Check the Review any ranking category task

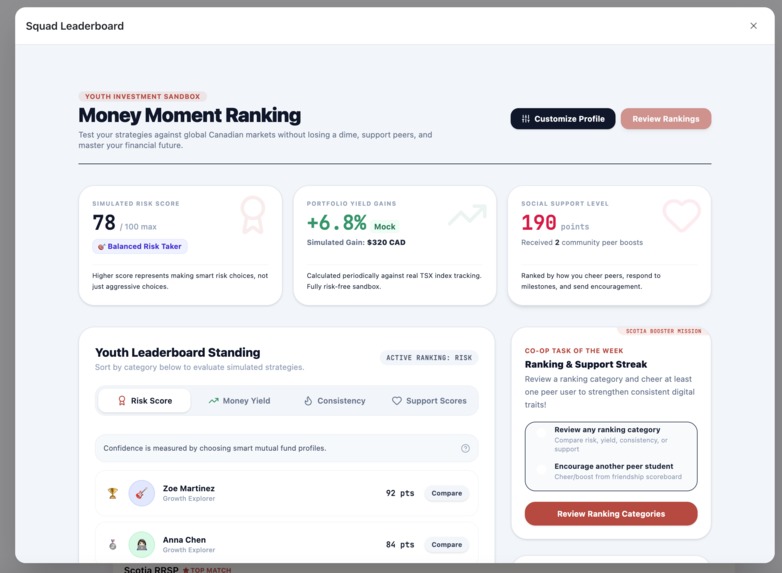(x=541, y=432)
